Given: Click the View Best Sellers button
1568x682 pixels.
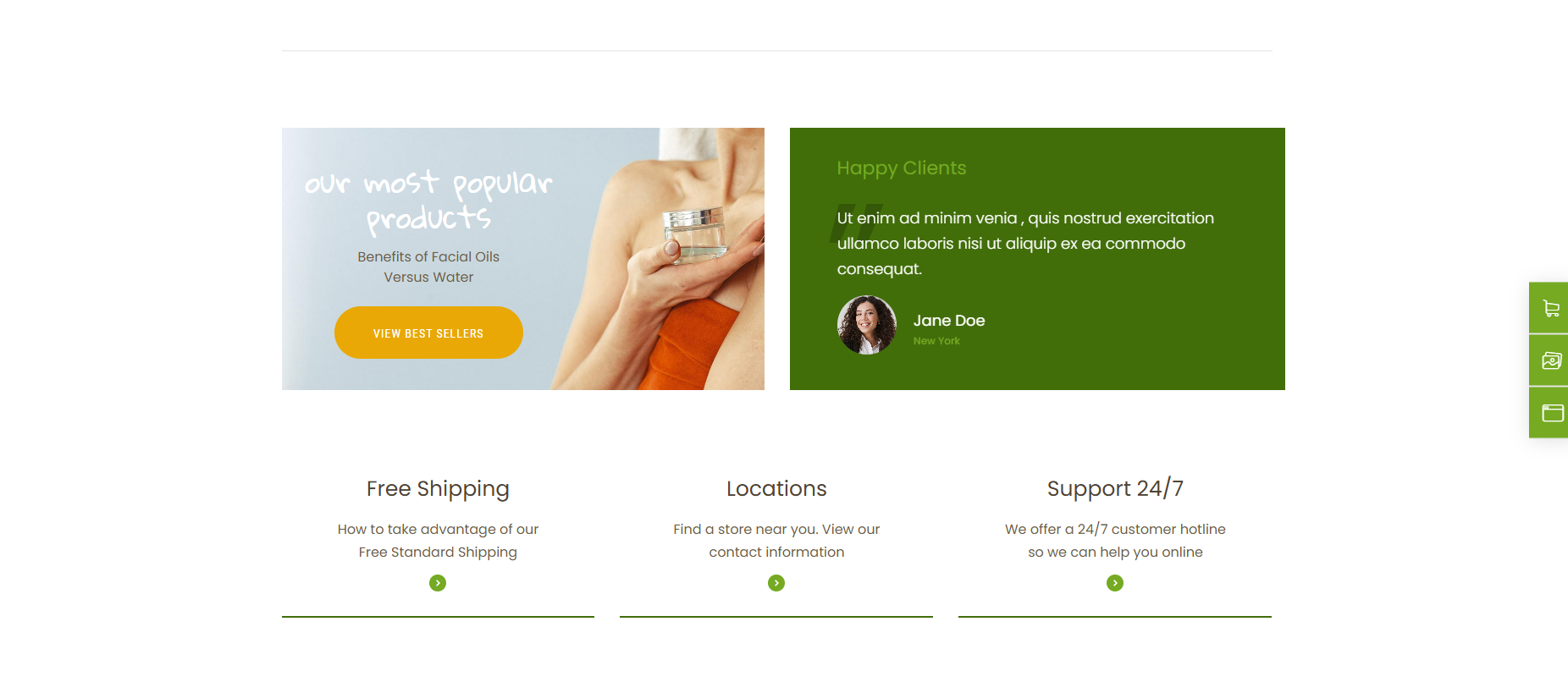Looking at the screenshot, I should [428, 333].
